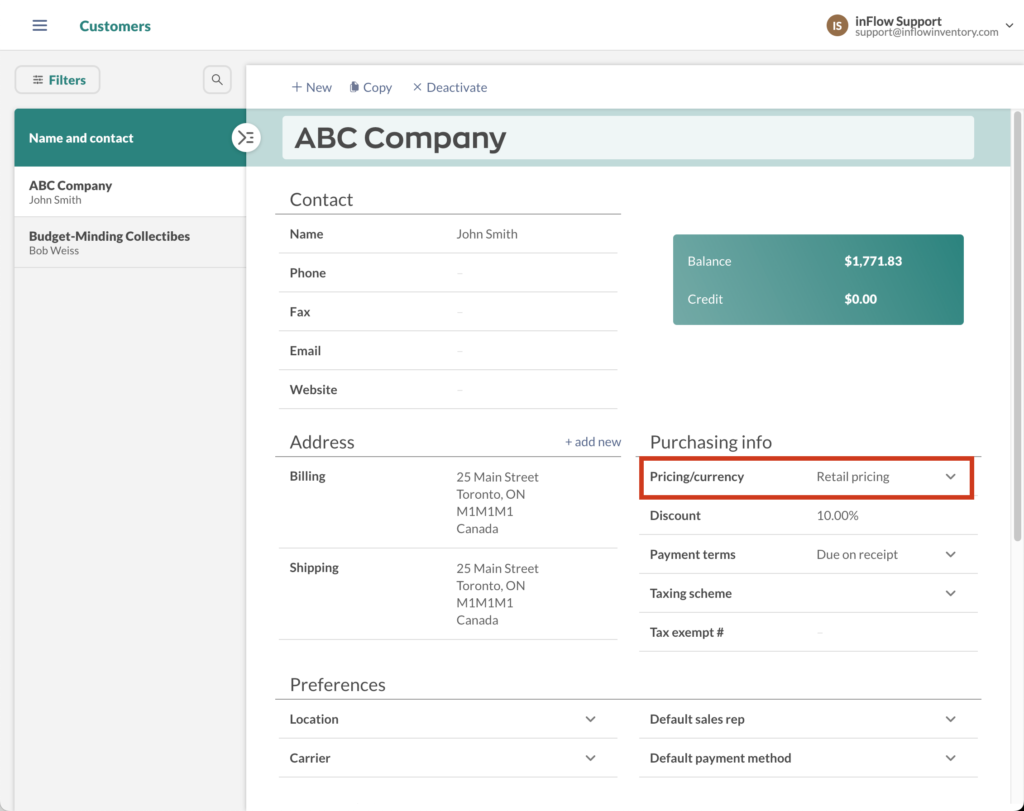Expand the Location preference dropdown

(589, 719)
